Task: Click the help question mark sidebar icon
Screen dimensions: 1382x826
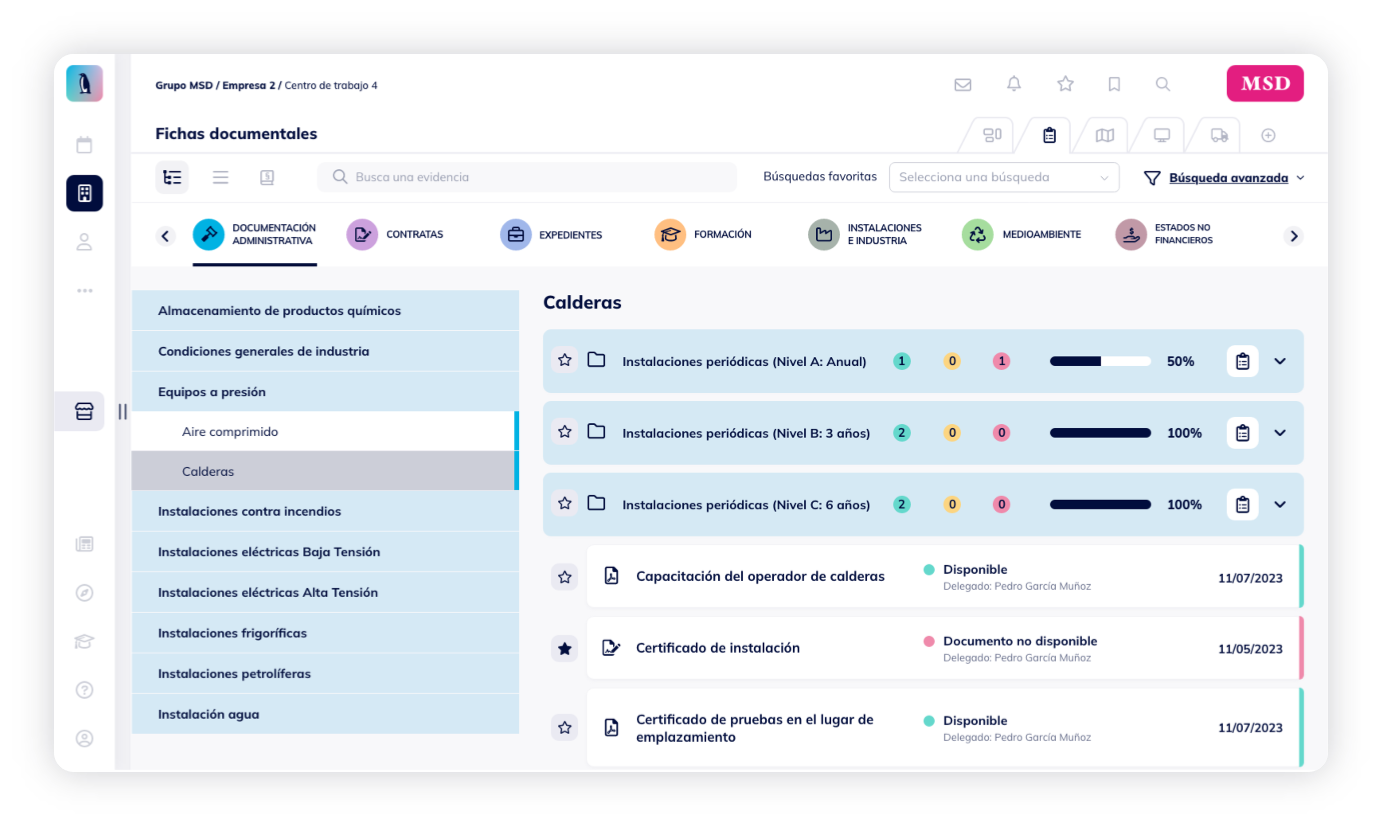Action: [85, 690]
